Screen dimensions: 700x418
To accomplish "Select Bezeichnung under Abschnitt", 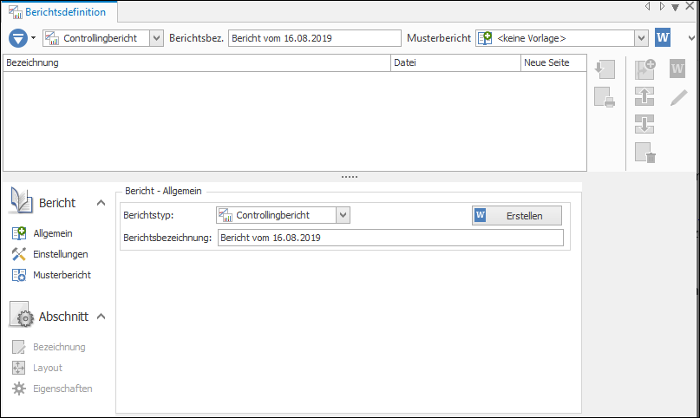I will tap(59, 347).
